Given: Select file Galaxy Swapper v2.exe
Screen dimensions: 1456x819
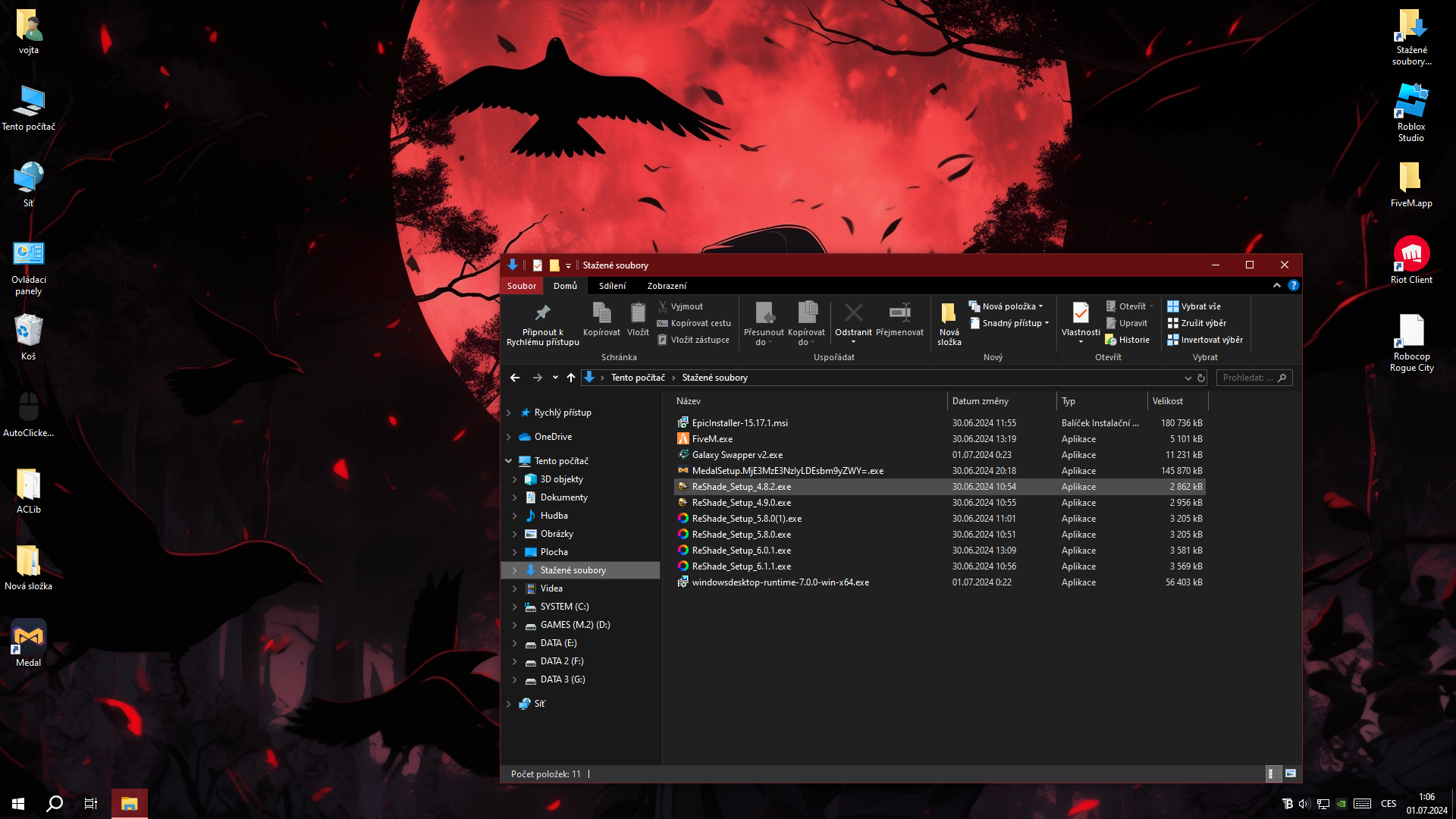Looking at the screenshot, I should (939, 455).
